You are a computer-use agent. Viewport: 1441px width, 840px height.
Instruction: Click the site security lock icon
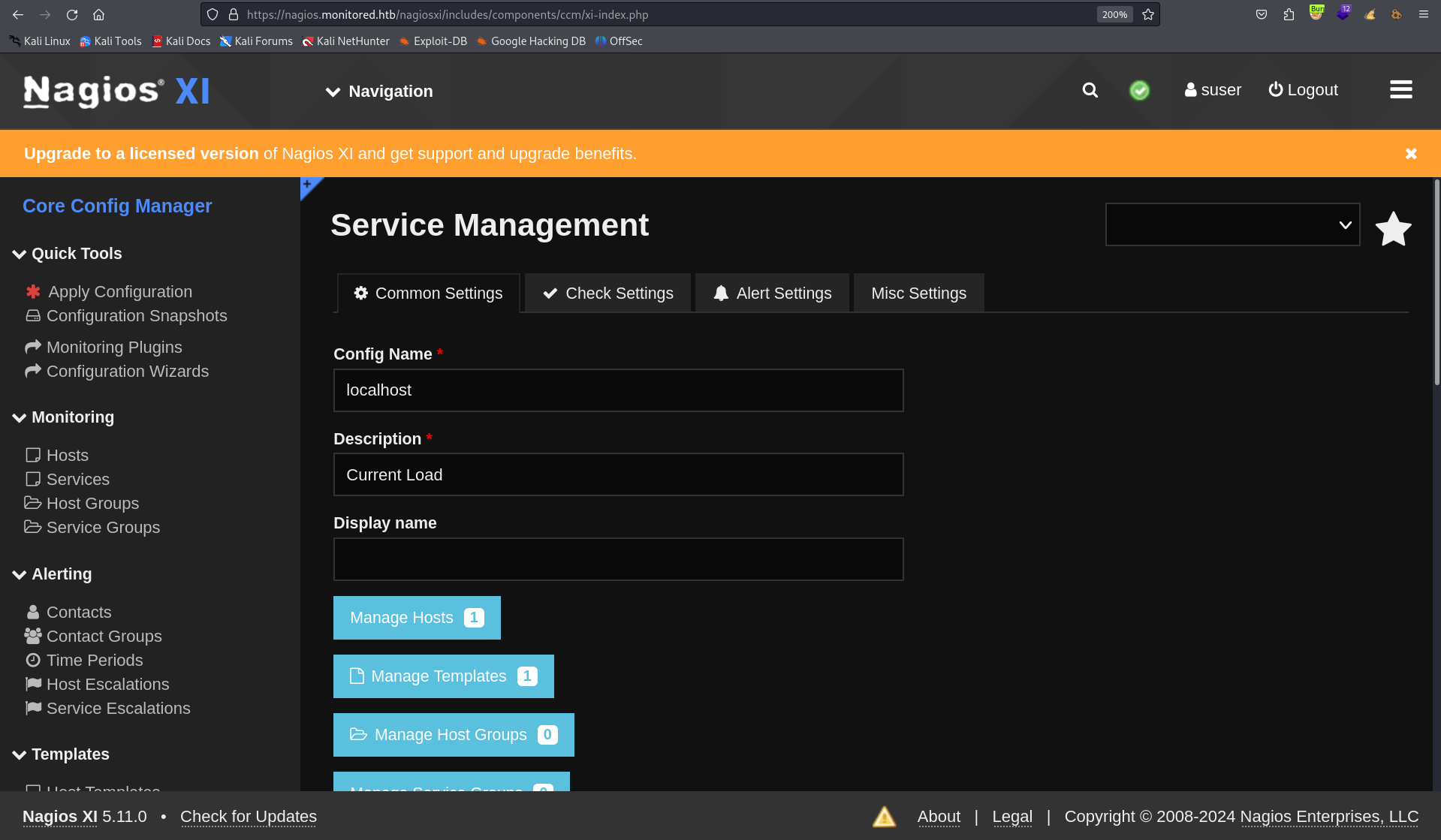click(x=234, y=14)
